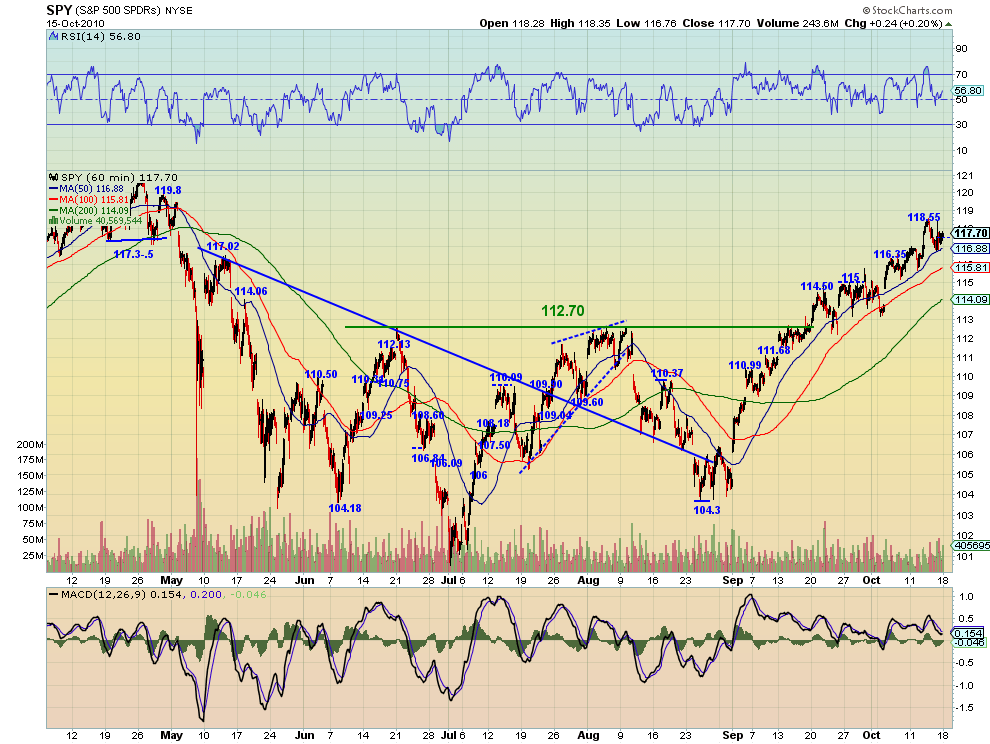Click the 114.50 price annotation

(x=817, y=286)
